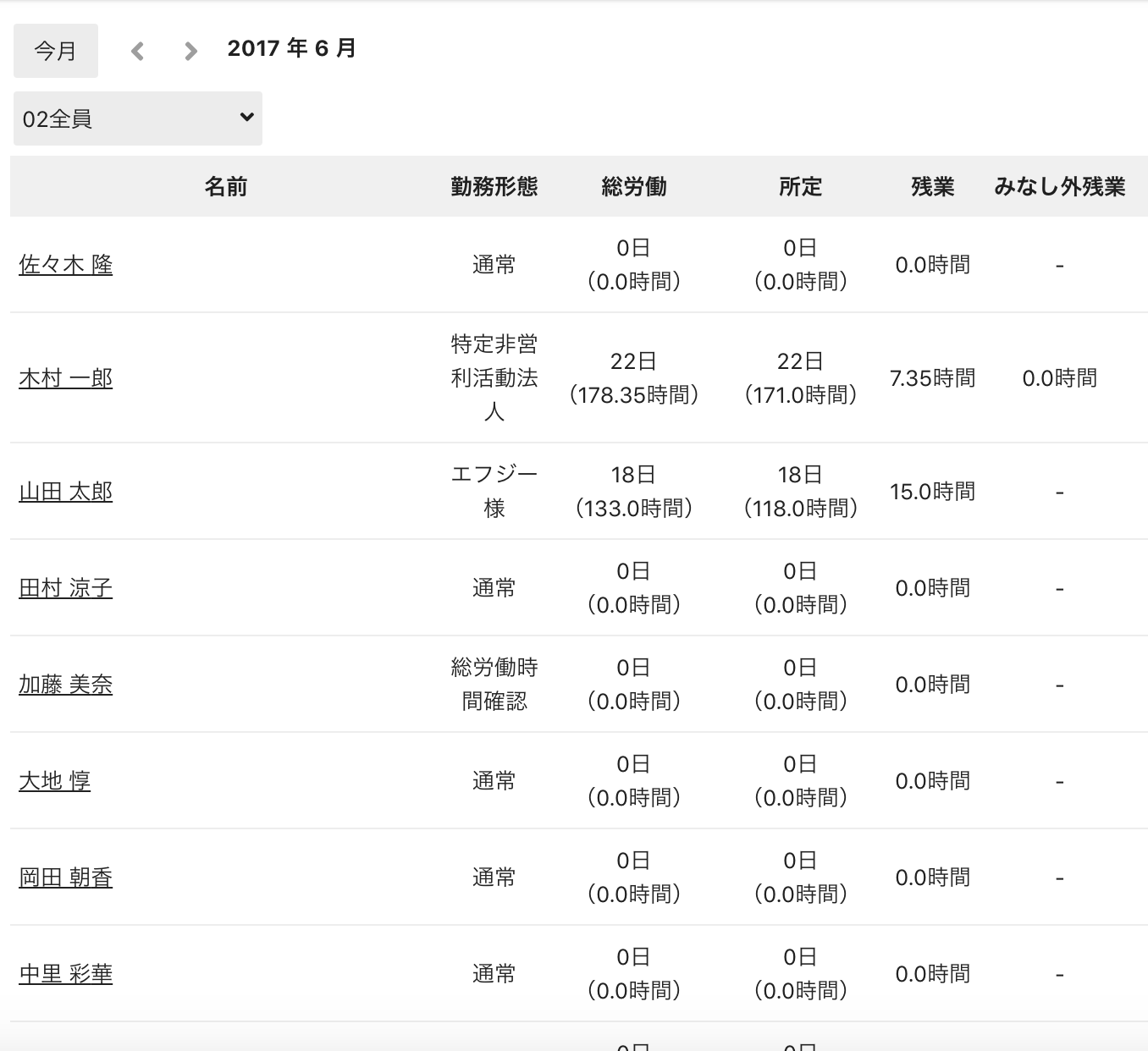Viewport: 1148px width, 1051px height.
Task: Select 18日 (118.0時間) scheduled cell
Action: click(801, 492)
